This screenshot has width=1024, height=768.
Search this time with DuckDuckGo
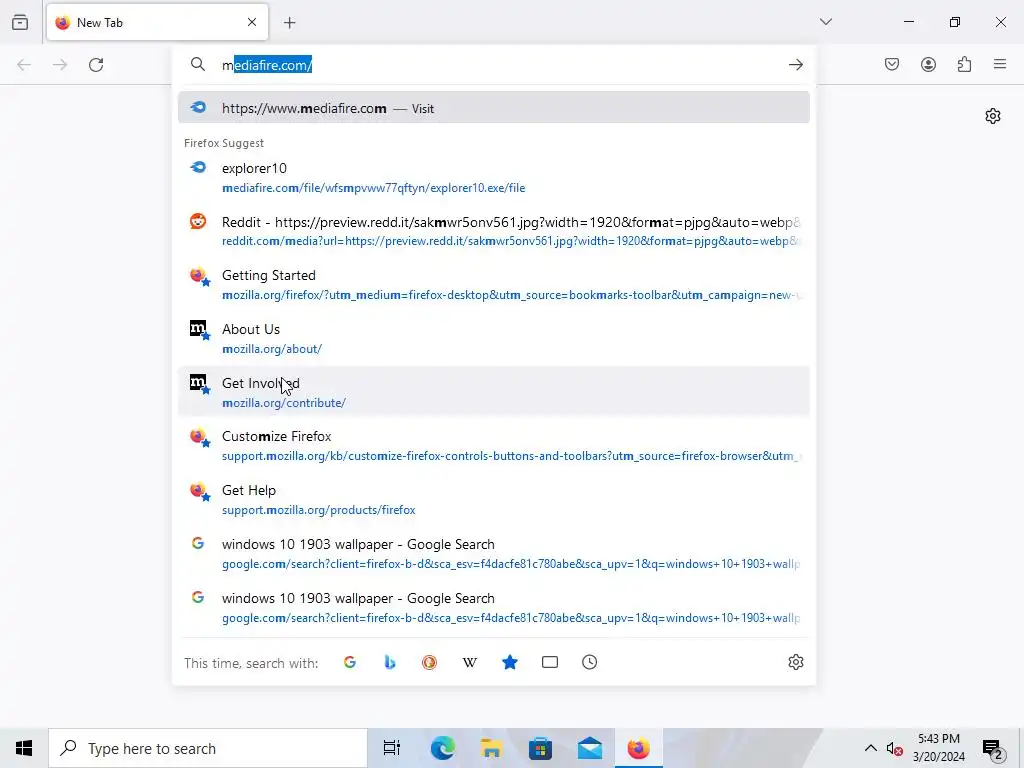coord(429,662)
